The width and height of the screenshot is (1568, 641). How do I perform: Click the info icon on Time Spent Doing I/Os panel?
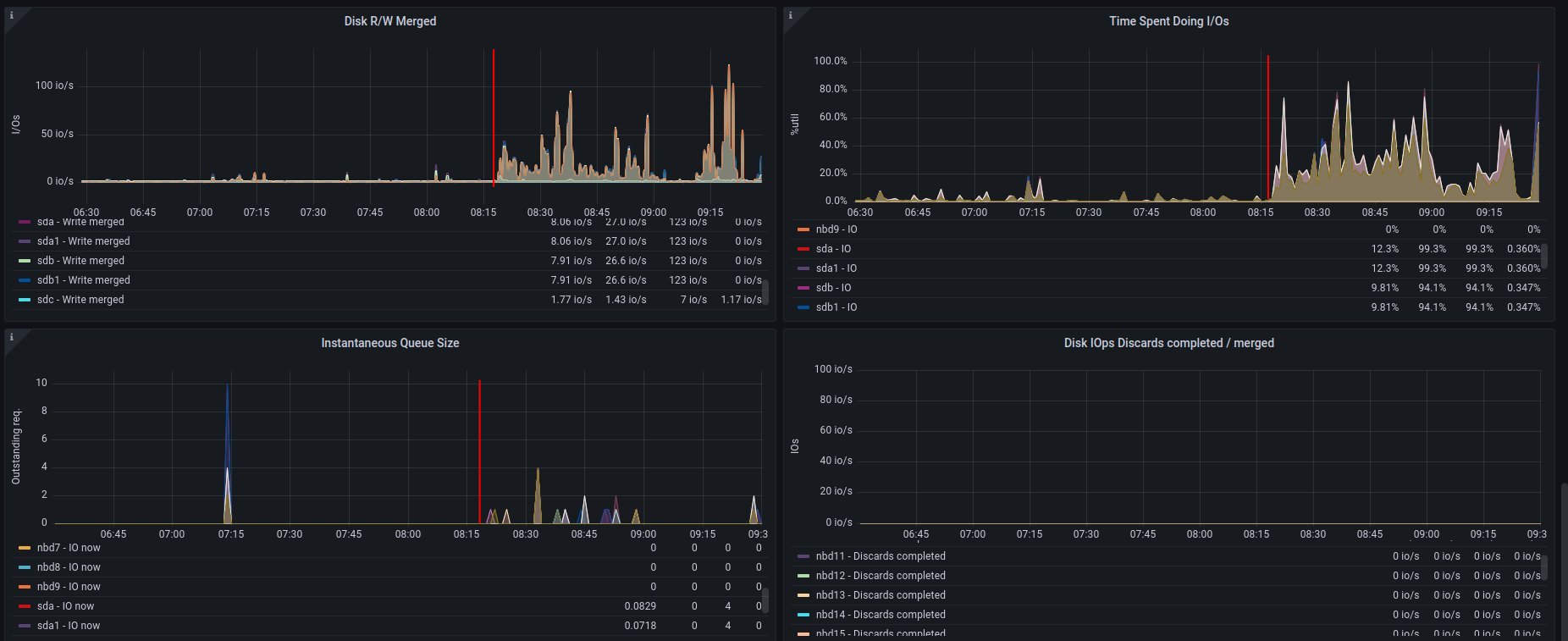[x=791, y=15]
